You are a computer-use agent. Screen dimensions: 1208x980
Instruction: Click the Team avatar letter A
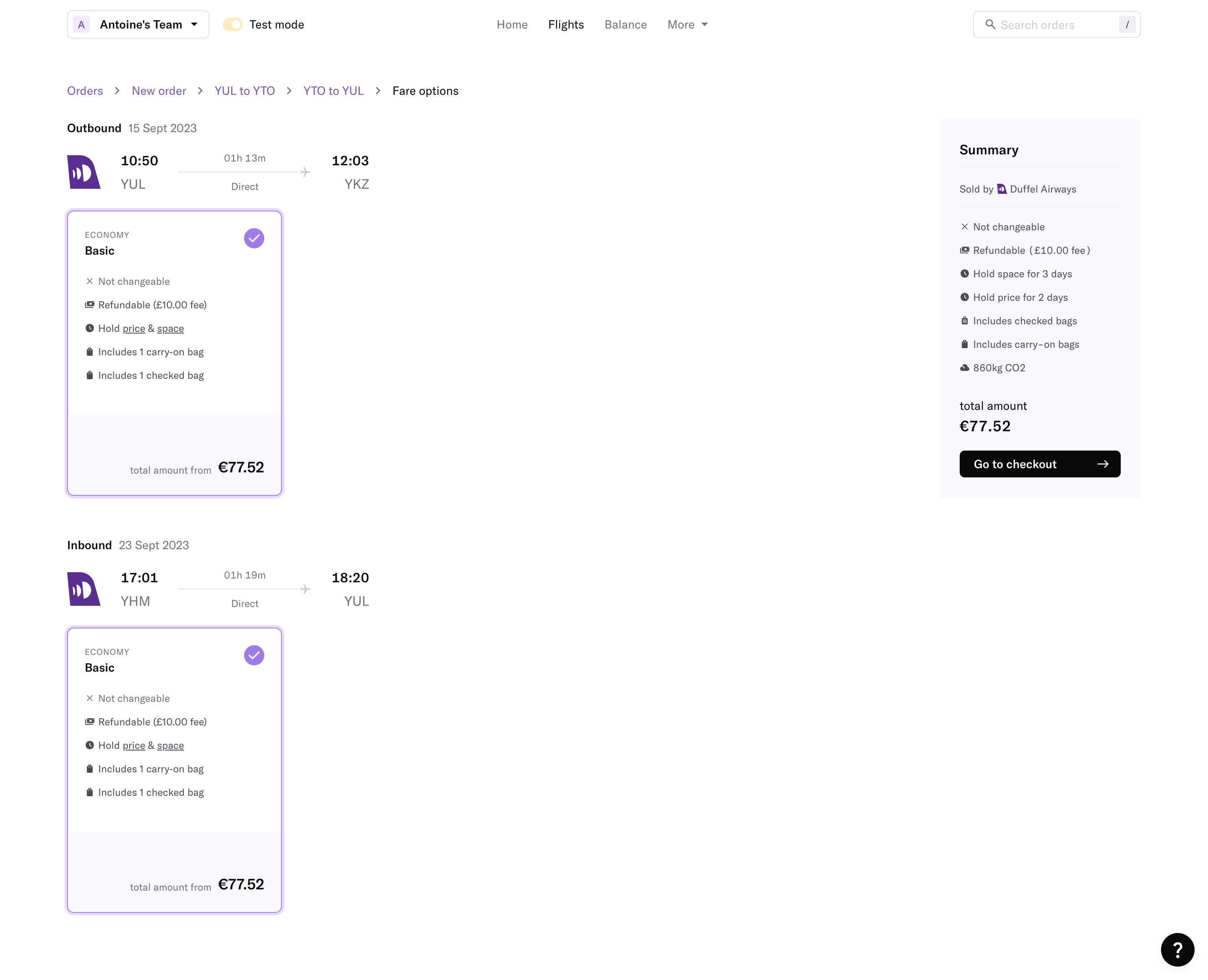(81, 24)
